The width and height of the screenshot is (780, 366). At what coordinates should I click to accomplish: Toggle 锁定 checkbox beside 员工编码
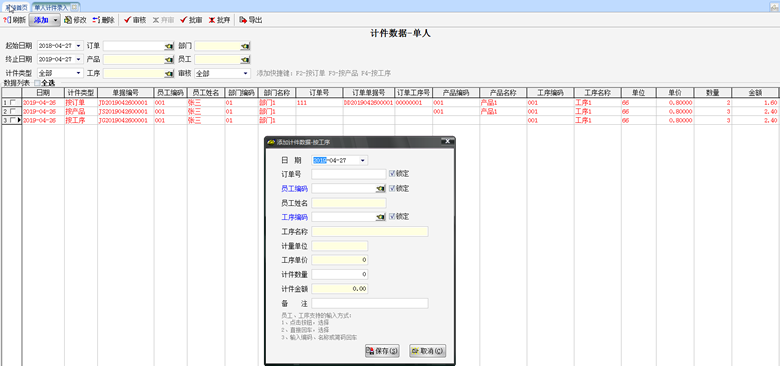[x=392, y=188]
